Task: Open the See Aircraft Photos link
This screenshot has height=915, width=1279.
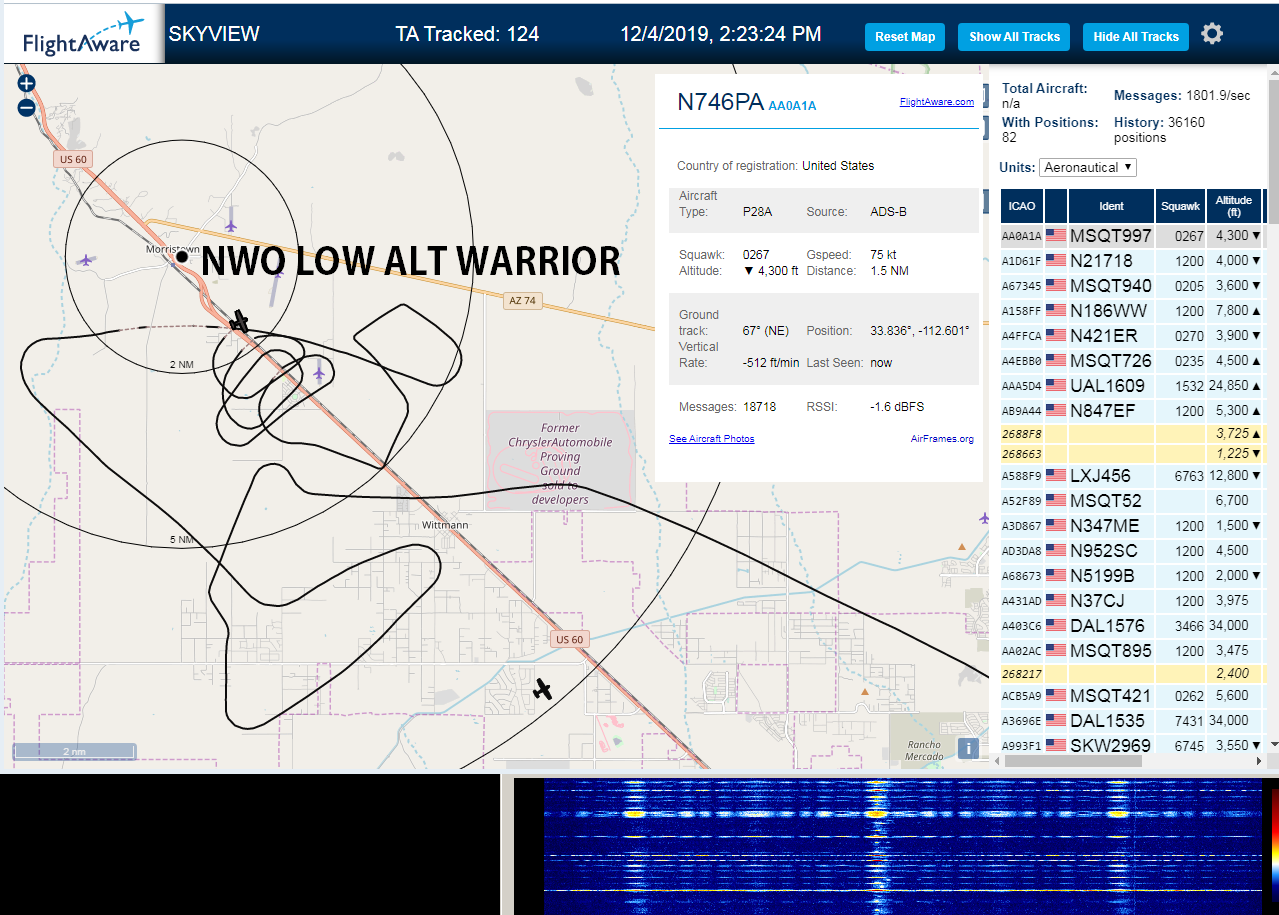Action: click(712, 439)
